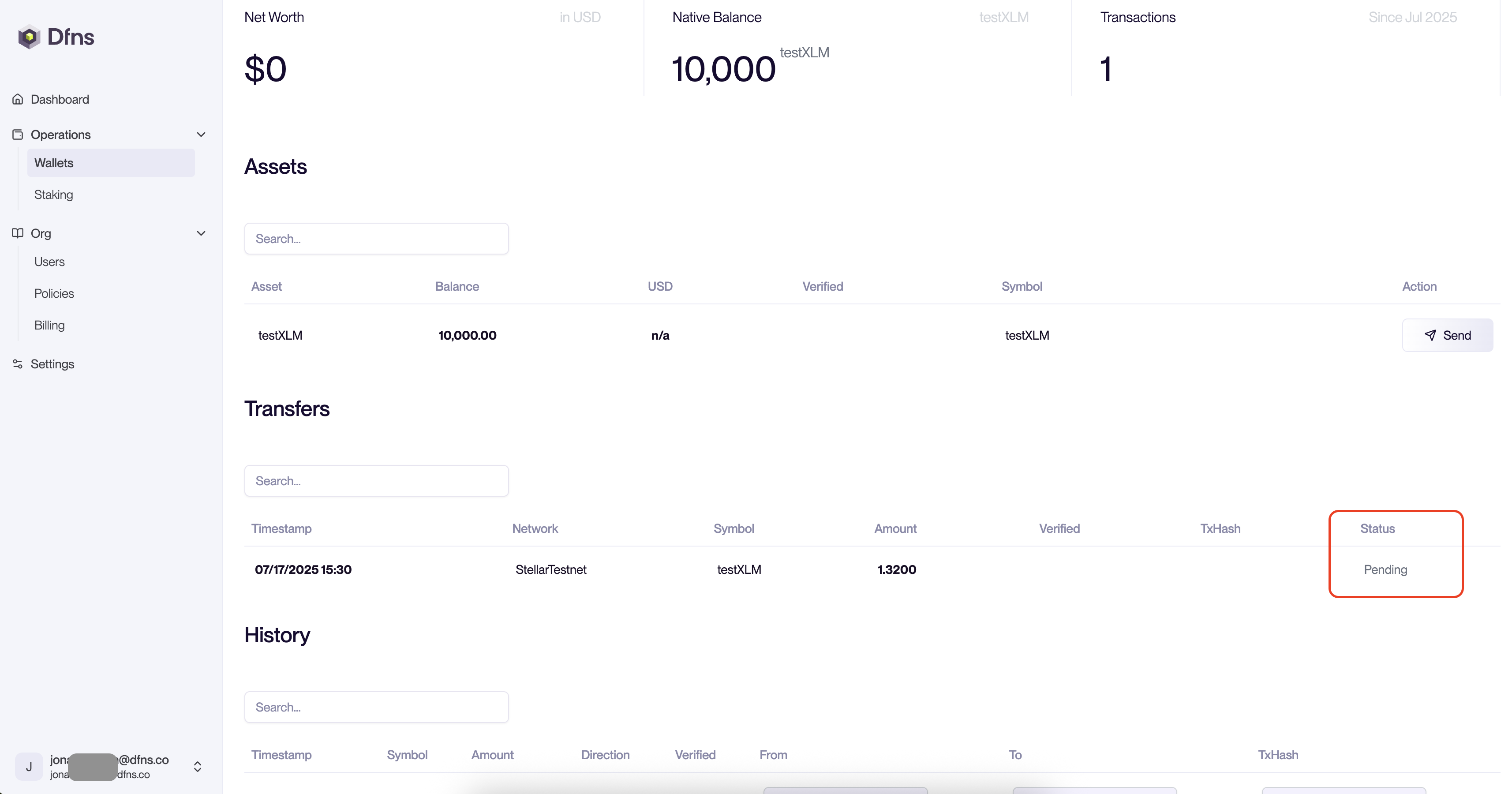Viewport: 1512px width, 794px height.
Task: Open Billing under Org
Action: coord(49,325)
